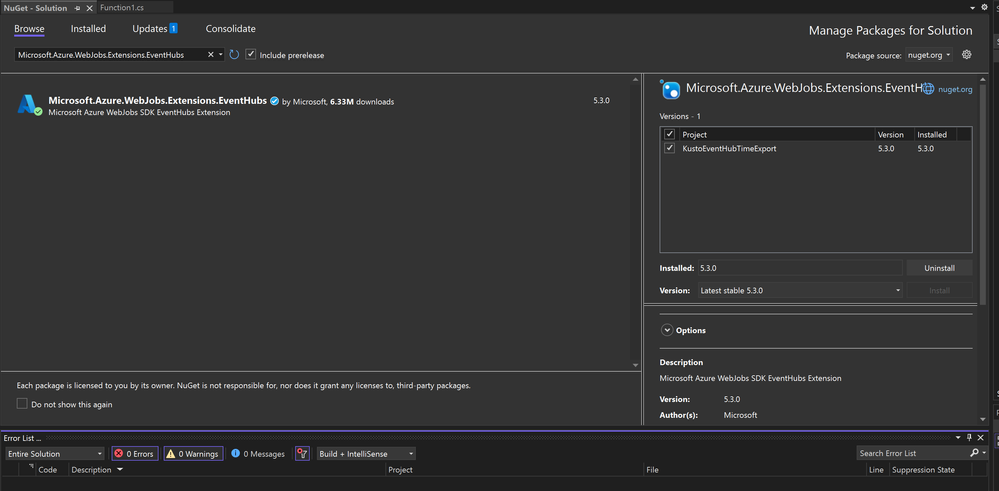Image resolution: width=999 pixels, height=491 pixels.
Task: Click the 6.33M downloads text
Action: 362,101
